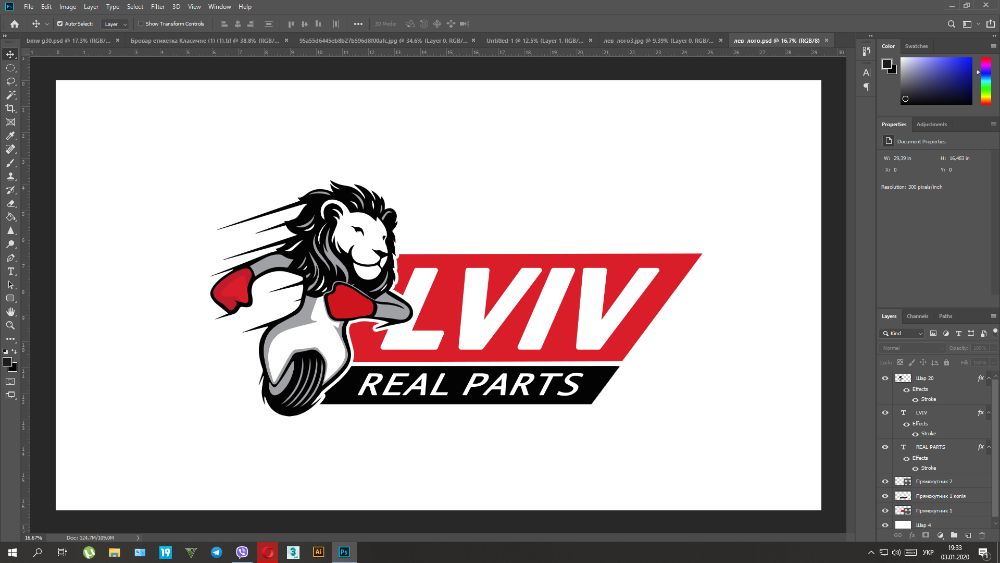Switch to the Swatches tab
This screenshot has height=563, width=1000.
coord(916,46)
